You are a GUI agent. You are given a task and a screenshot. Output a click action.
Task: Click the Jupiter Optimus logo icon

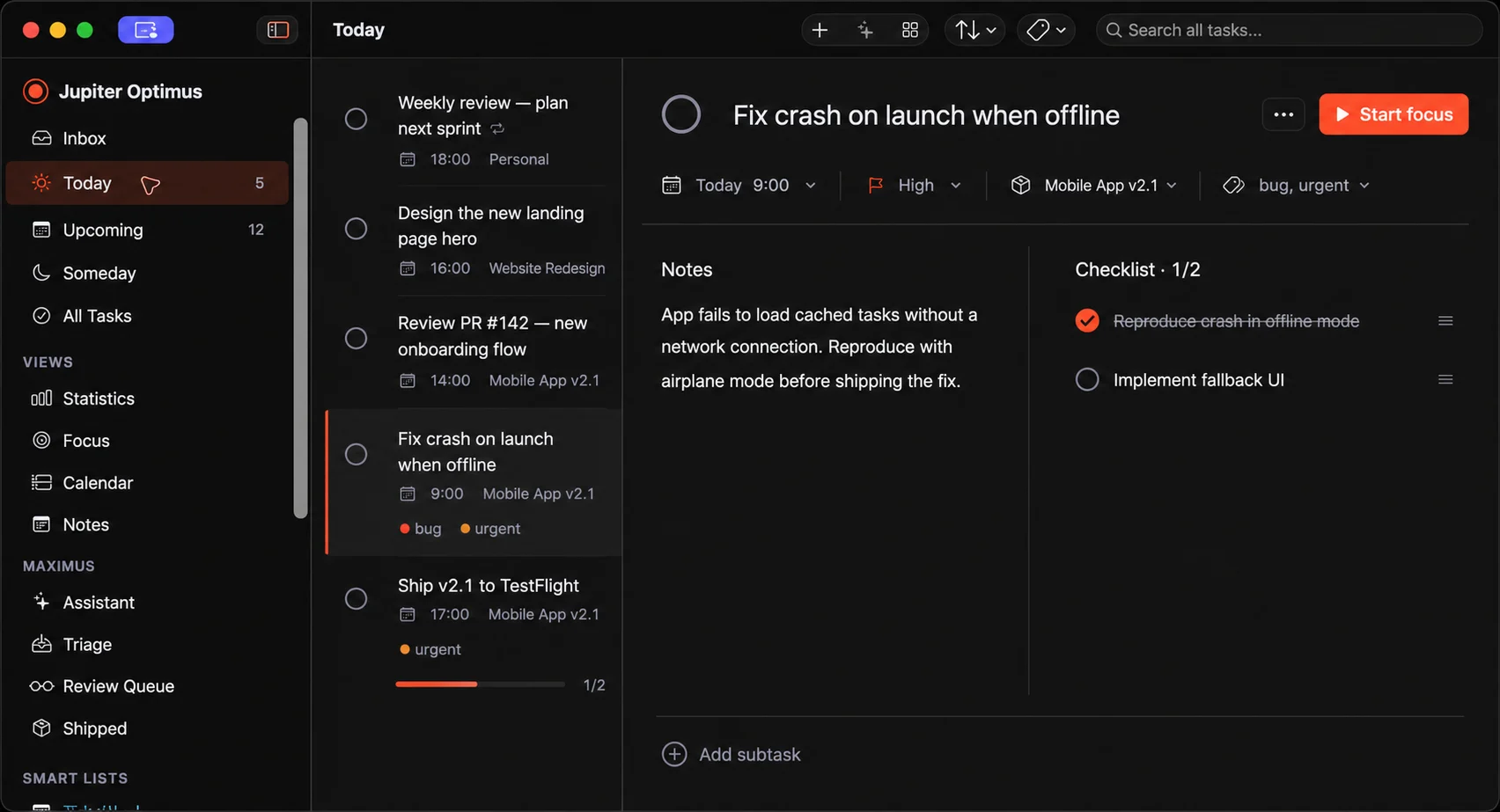pyautogui.click(x=35, y=91)
